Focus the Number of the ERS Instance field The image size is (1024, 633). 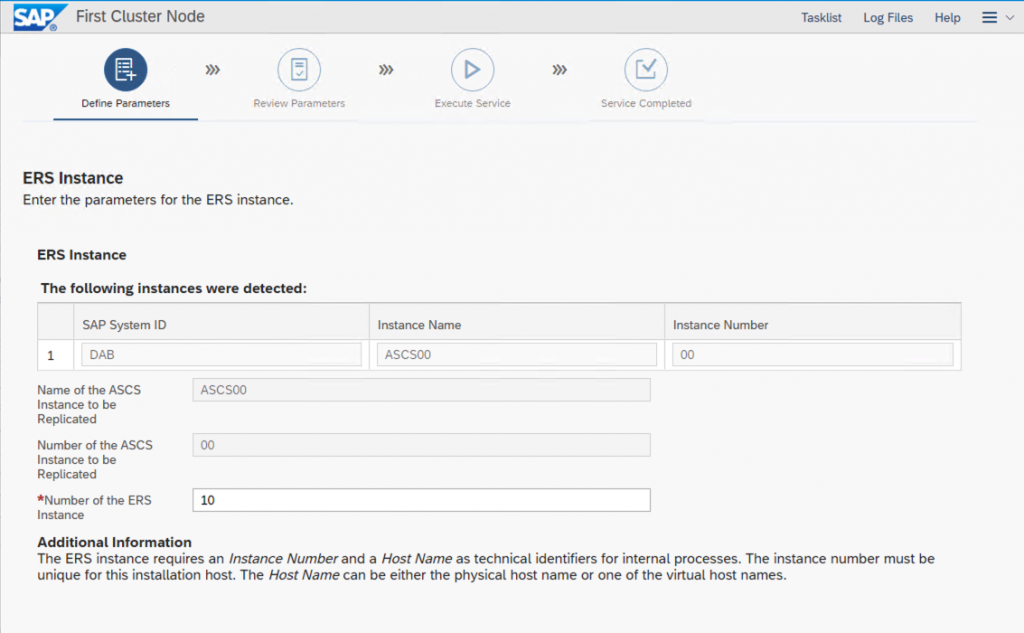421,500
